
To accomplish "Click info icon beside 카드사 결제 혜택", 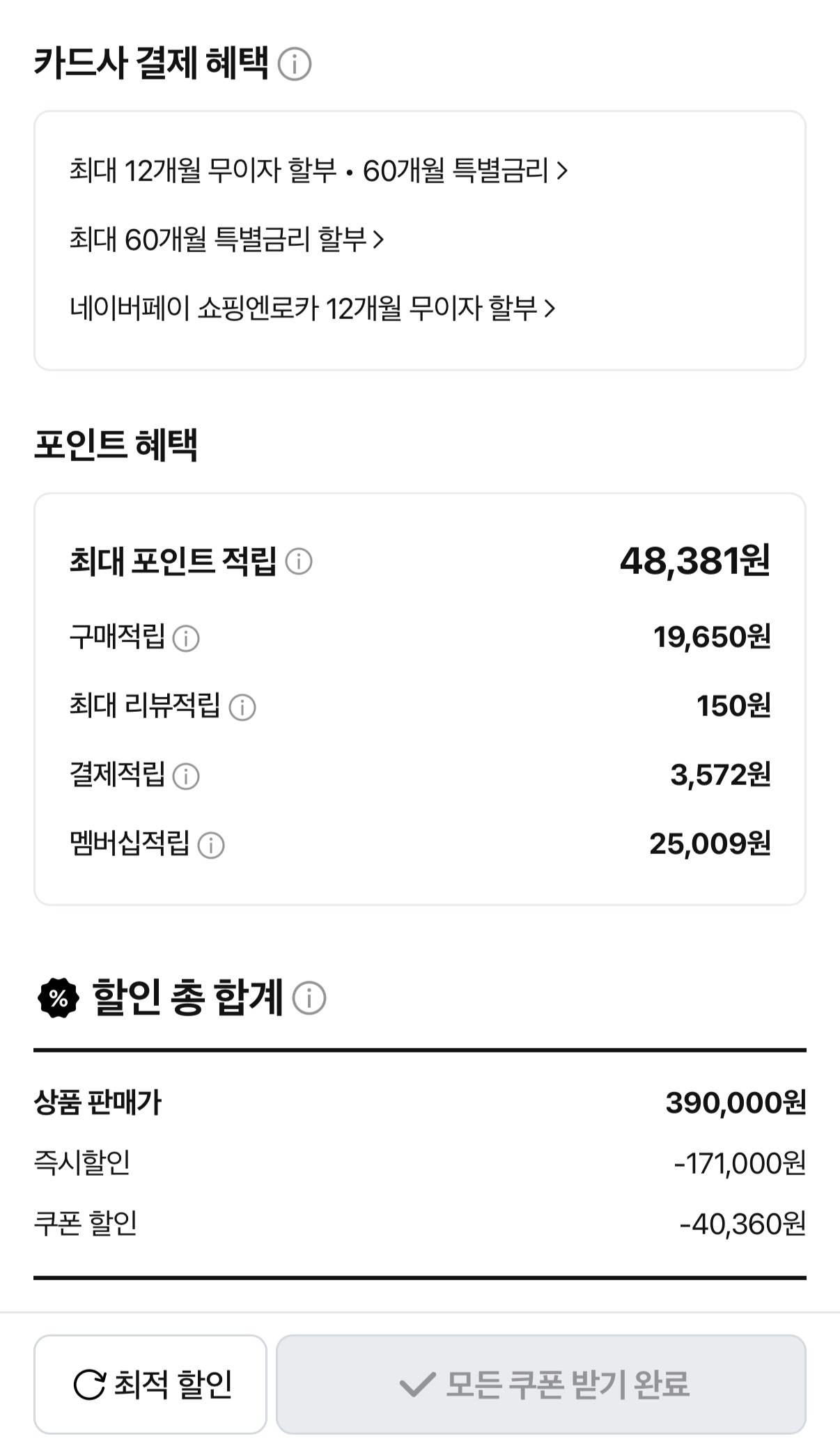I will (295, 64).
